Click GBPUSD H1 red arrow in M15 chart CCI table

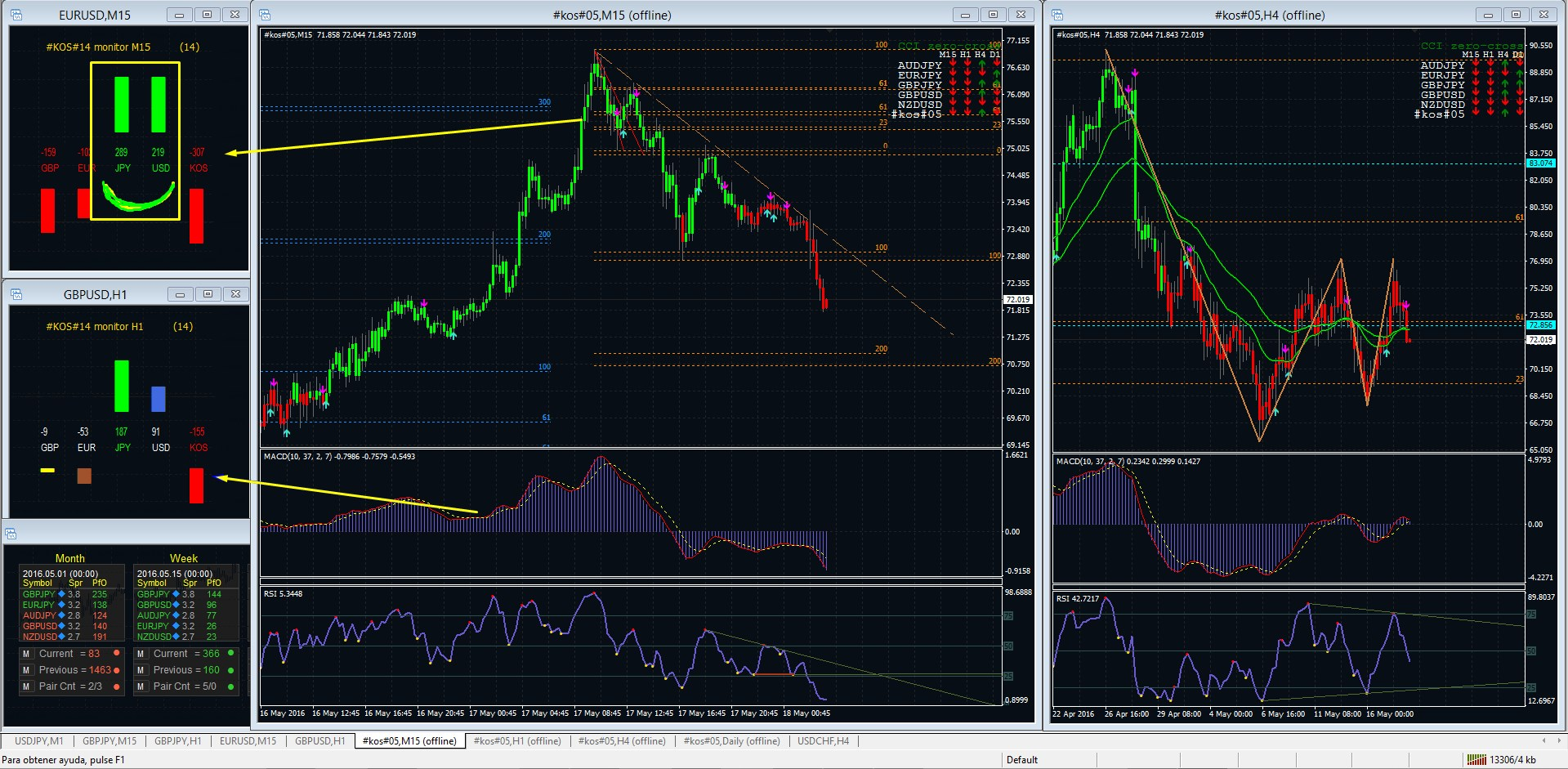(x=967, y=92)
